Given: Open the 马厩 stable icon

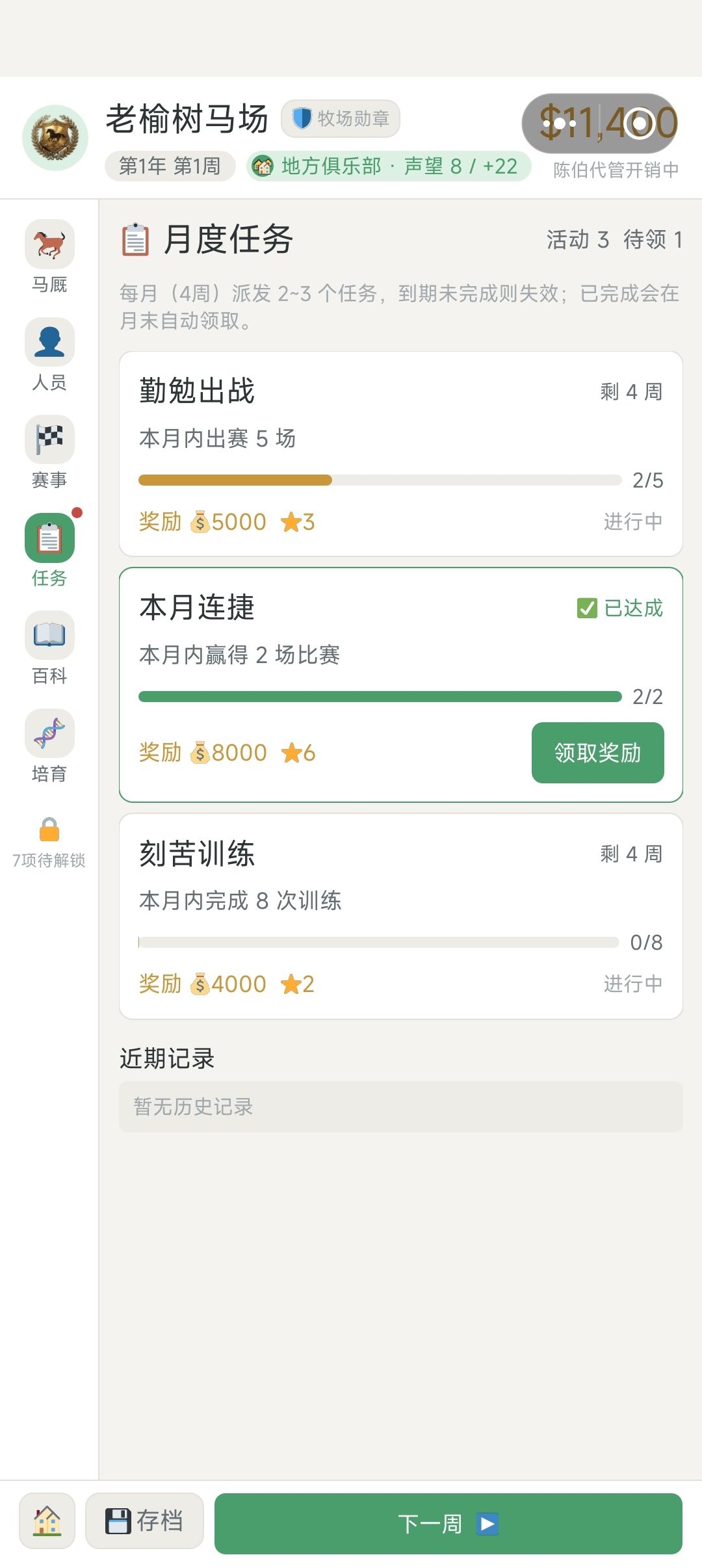Looking at the screenshot, I should [49, 244].
